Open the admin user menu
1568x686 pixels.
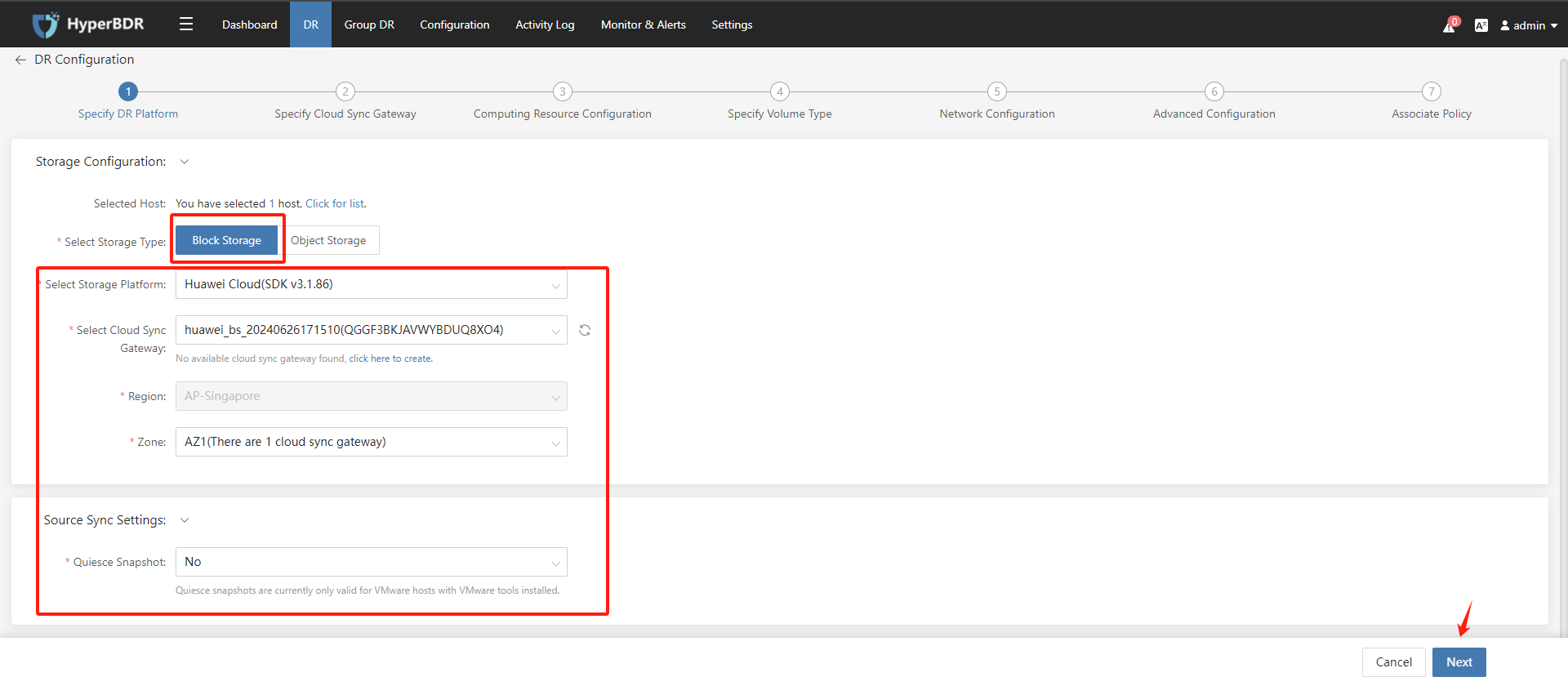(x=1529, y=25)
